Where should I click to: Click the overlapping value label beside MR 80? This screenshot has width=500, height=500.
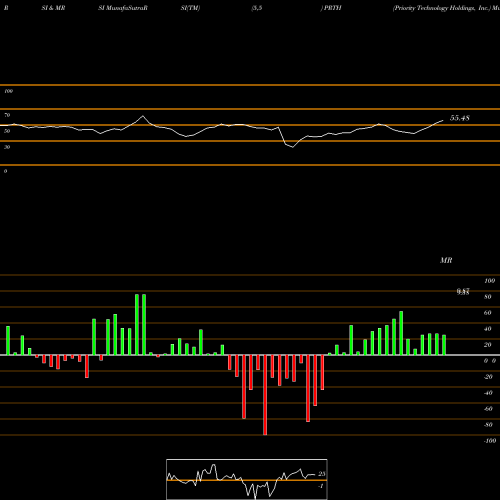(463, 292)
